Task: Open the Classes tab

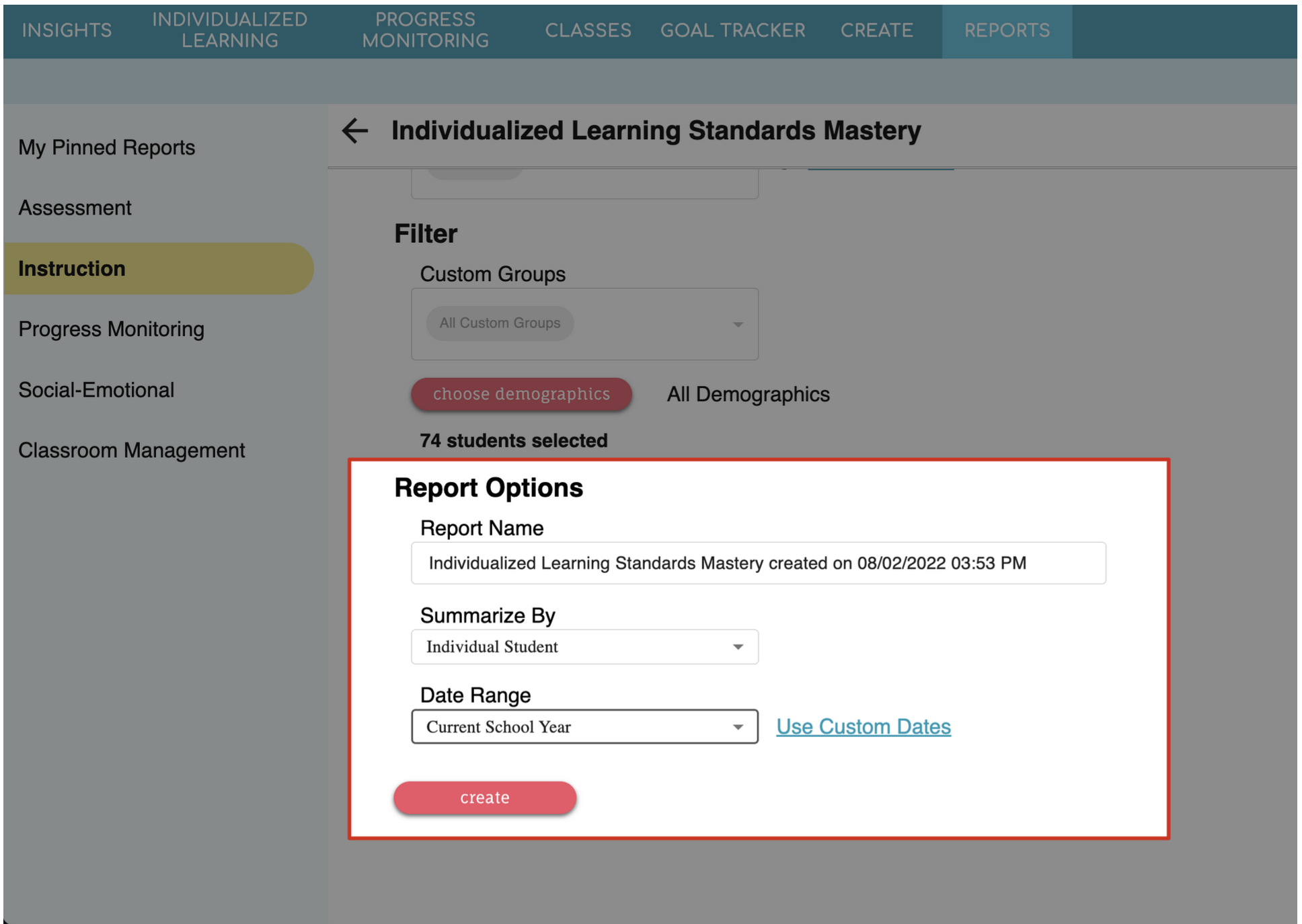Action: (587, 30)
